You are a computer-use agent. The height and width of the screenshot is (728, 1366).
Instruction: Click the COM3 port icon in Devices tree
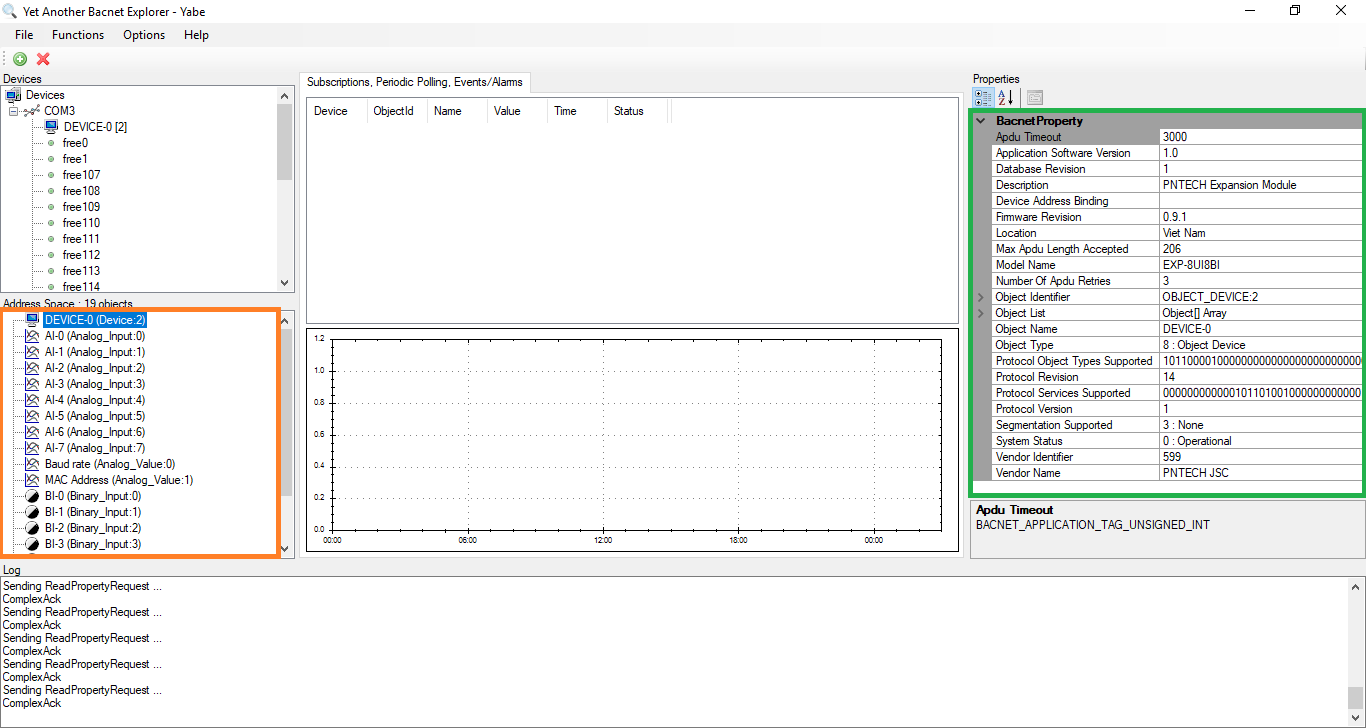click(x=30, y=110)
